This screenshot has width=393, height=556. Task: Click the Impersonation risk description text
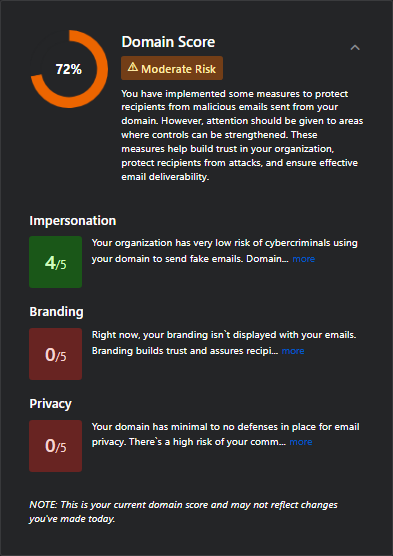[225, 251]
